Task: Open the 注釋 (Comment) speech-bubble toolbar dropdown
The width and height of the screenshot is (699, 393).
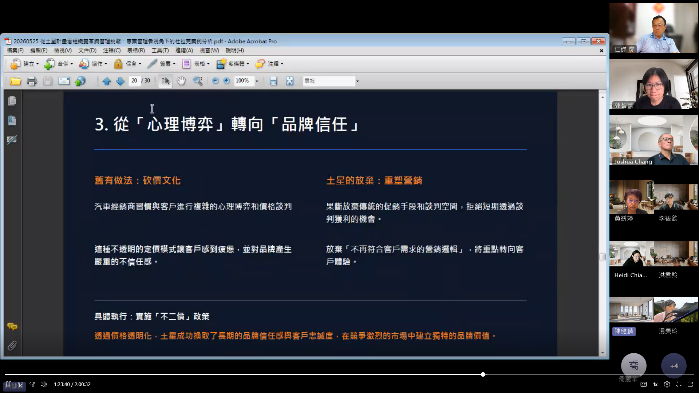Action: (x=269, y=64)
